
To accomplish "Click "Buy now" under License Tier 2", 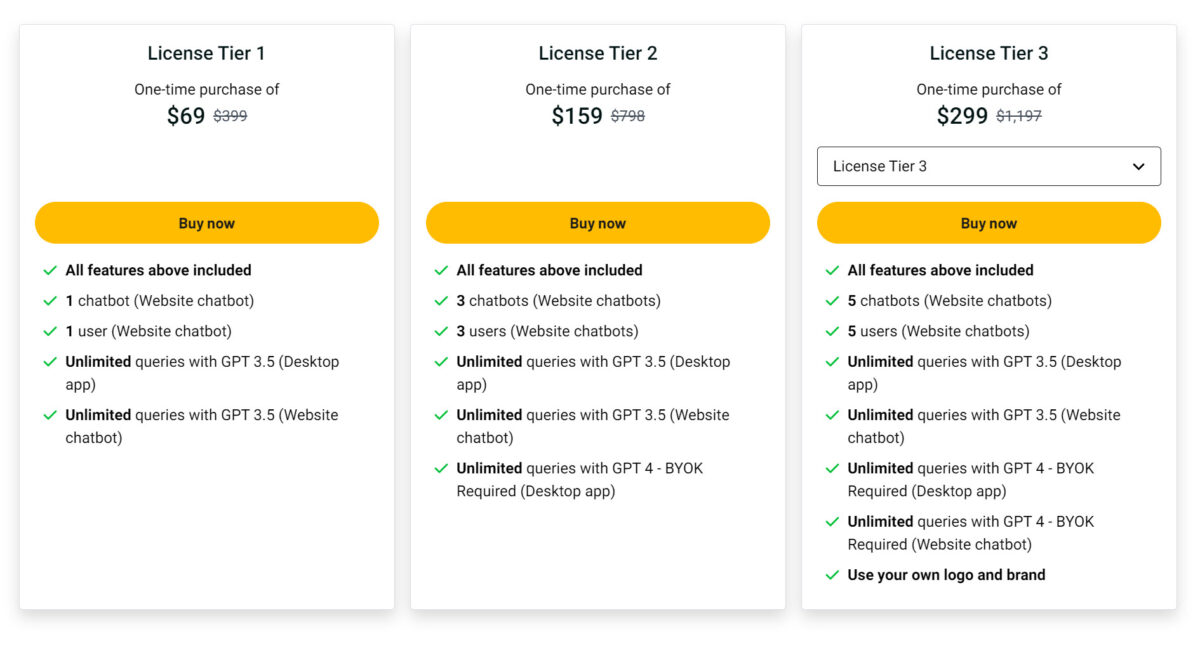I will [597, 223].
